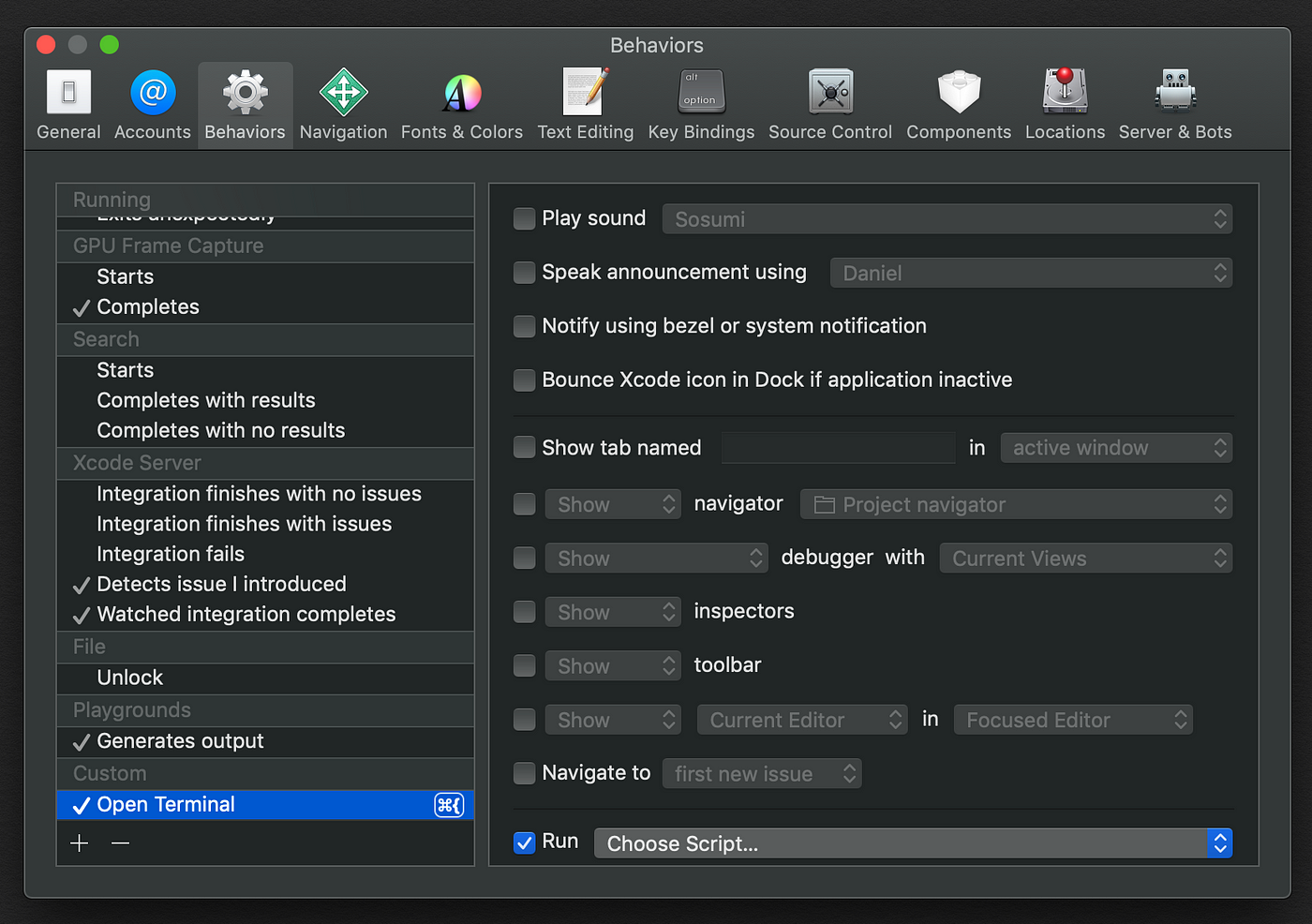The height and width of the screenshot is (924, 1312).
Task: Switch to the Text Editing tab
Action: coord(586,105)
